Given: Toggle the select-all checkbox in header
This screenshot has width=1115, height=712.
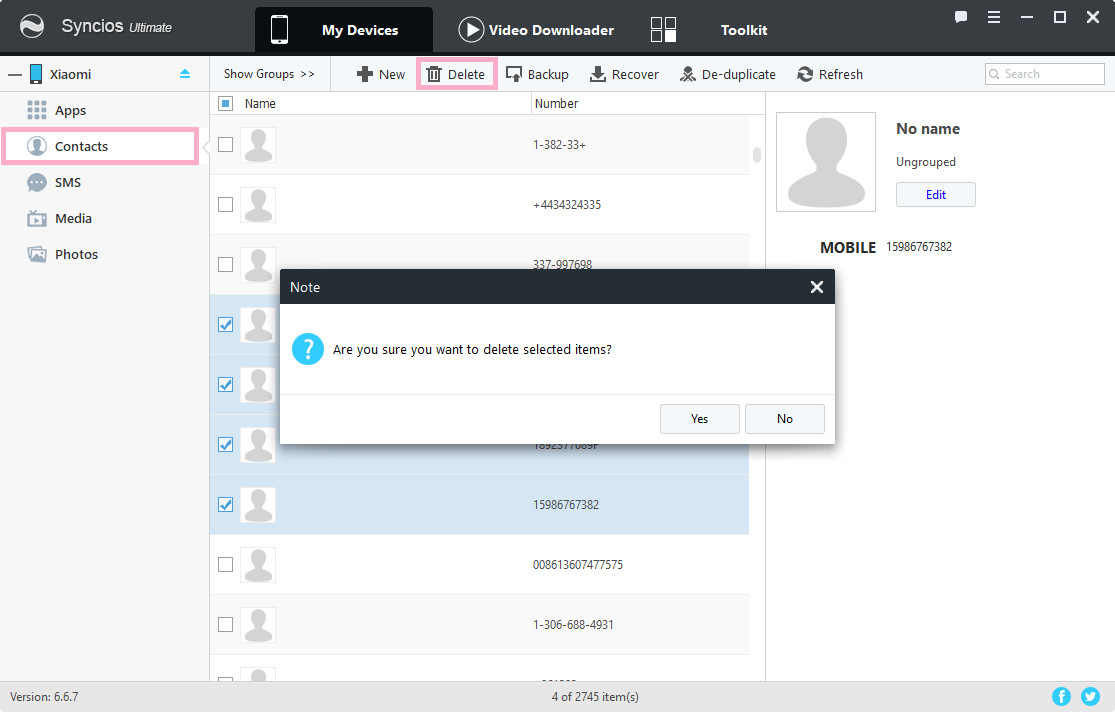Looking at the screenshot, I should pyautogui.click(x=225, y=104).
